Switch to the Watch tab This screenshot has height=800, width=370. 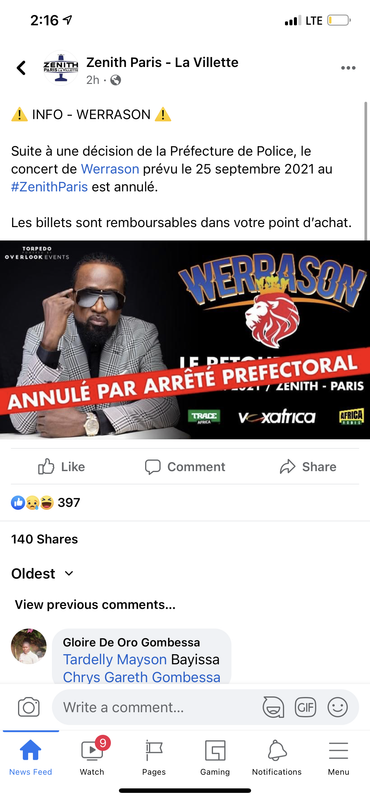click(x=92, y=757)
